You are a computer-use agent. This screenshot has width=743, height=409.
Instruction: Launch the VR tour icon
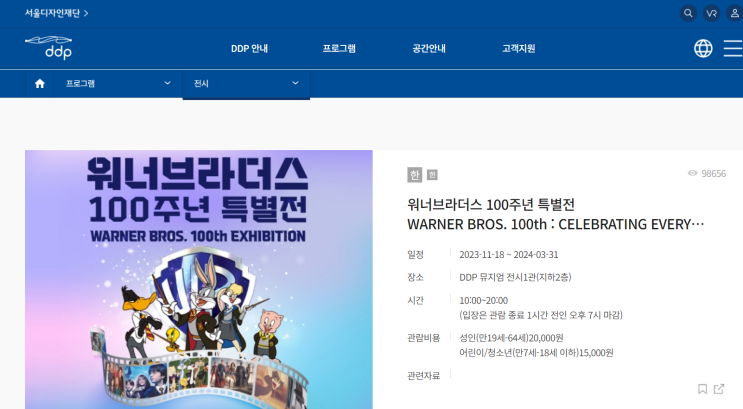tap(711, 13)
